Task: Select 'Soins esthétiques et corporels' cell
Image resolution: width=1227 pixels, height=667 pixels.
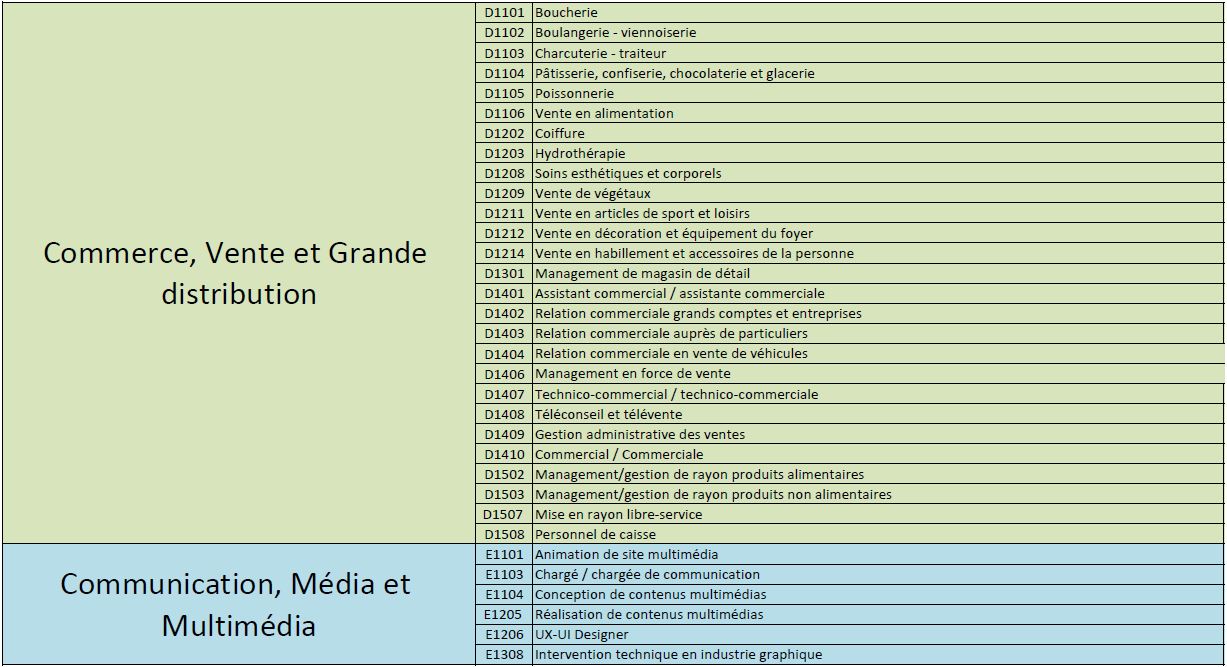Action: [x=879, y=173]
